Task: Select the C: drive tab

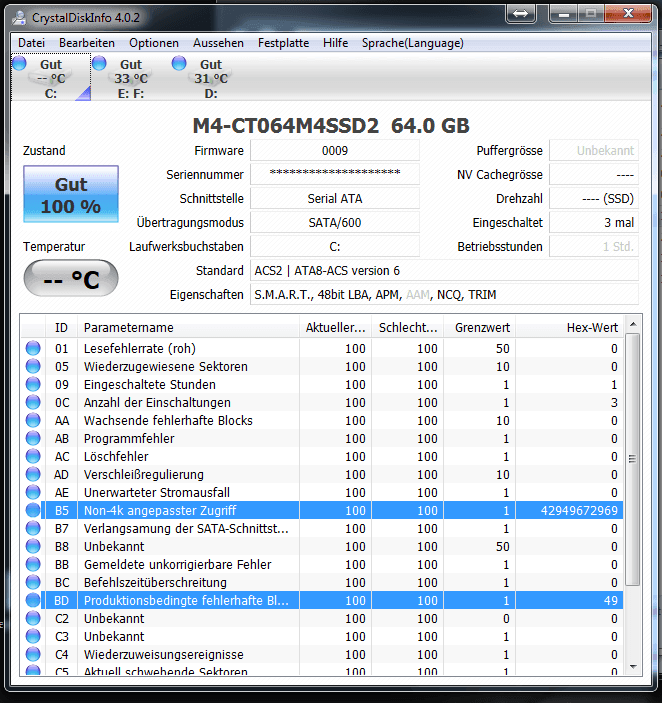Action: point(51,77)
